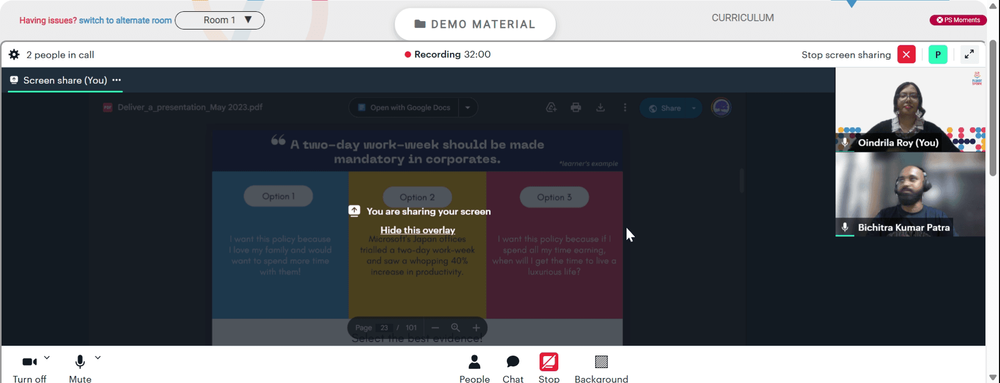Open the People panel

(474, 368)
